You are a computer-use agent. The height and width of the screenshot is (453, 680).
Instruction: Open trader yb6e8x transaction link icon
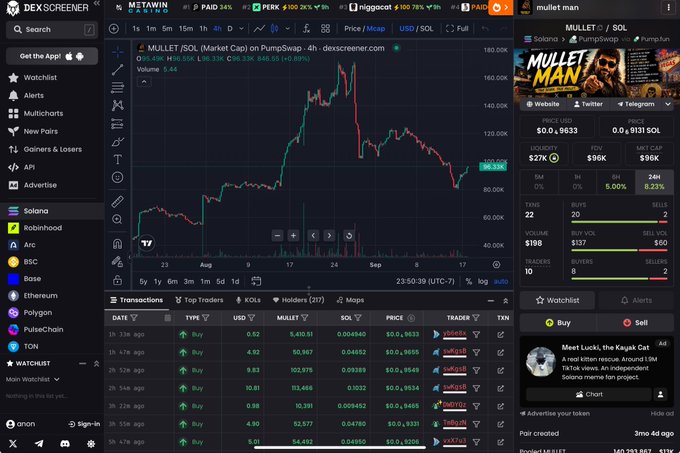500,334
